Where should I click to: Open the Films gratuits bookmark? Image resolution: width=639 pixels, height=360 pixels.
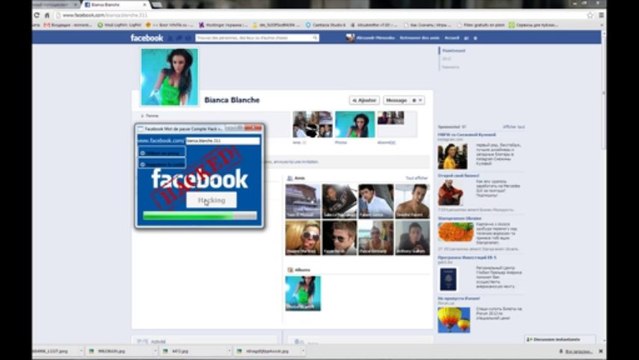(x=480, y=25)
